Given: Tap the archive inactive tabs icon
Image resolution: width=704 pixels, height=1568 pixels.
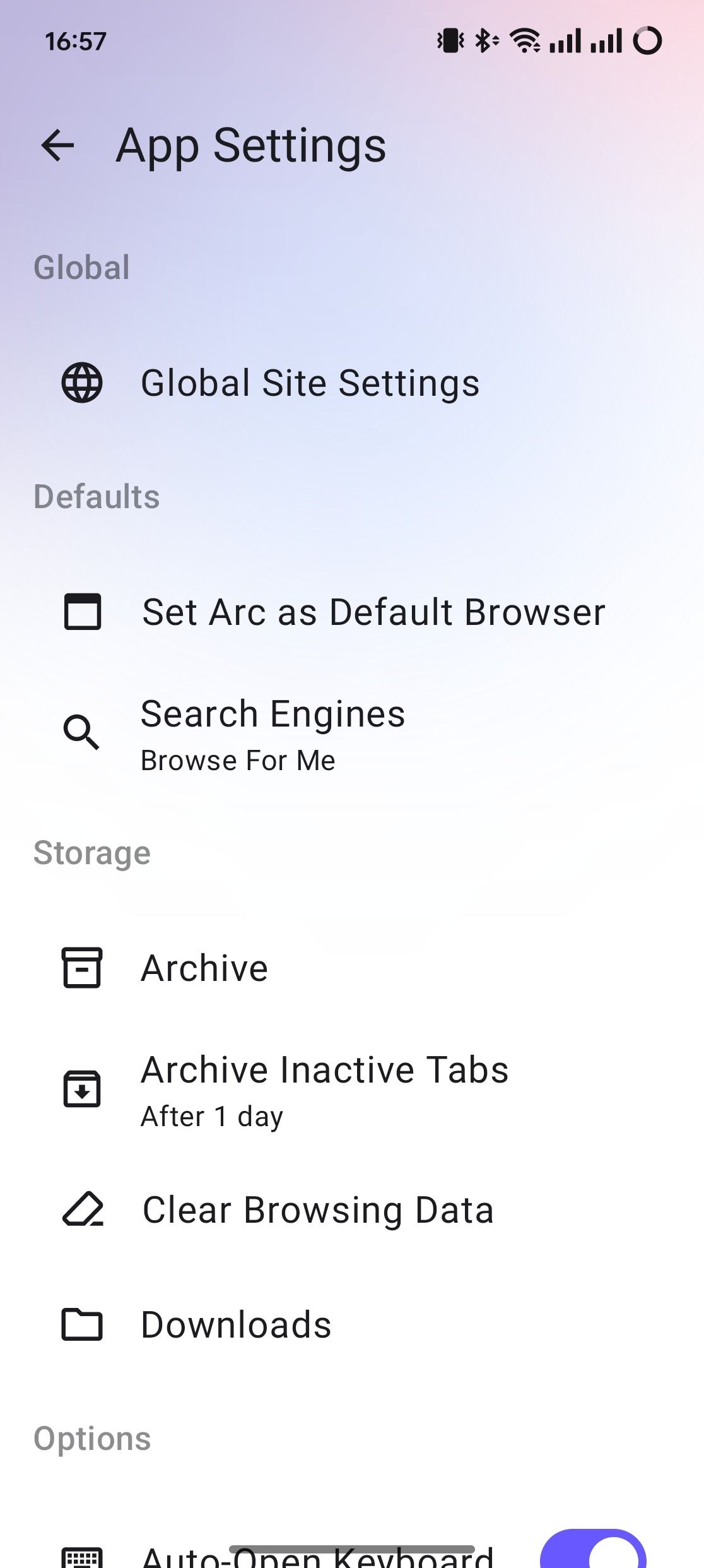Looking at the screenshot, I should coord(81,1089).
